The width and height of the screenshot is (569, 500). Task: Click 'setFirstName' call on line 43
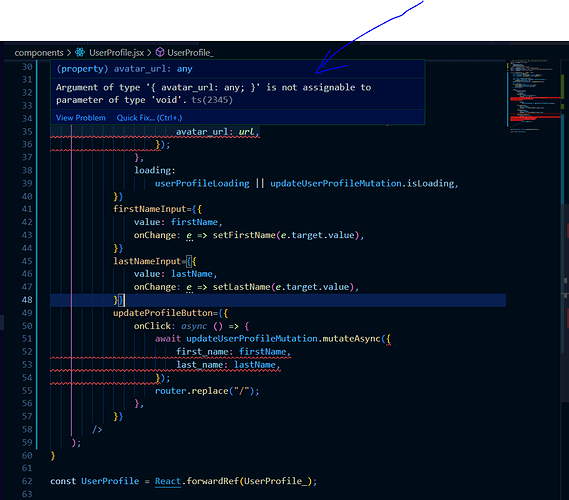(x=244, y=235)
